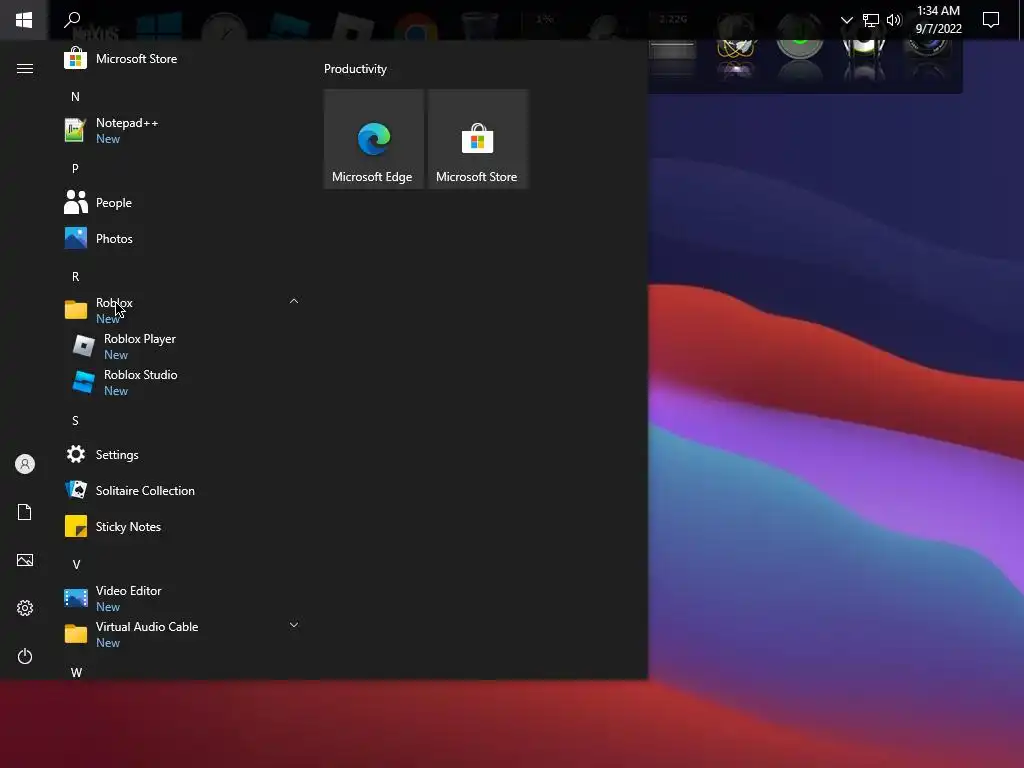Launch Roblox Player
Image resolution: width=1024 pixels, height=768 pixels.
click(182, 346)
